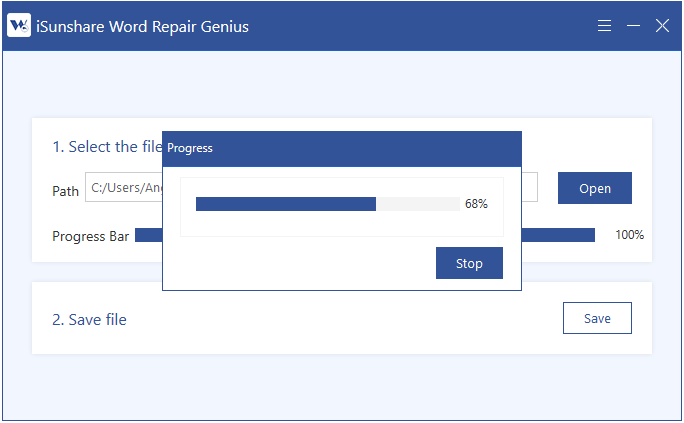Open the hamburger menu in title bar
The height and width of the screenshot is (423, 684).
[604, 26]
